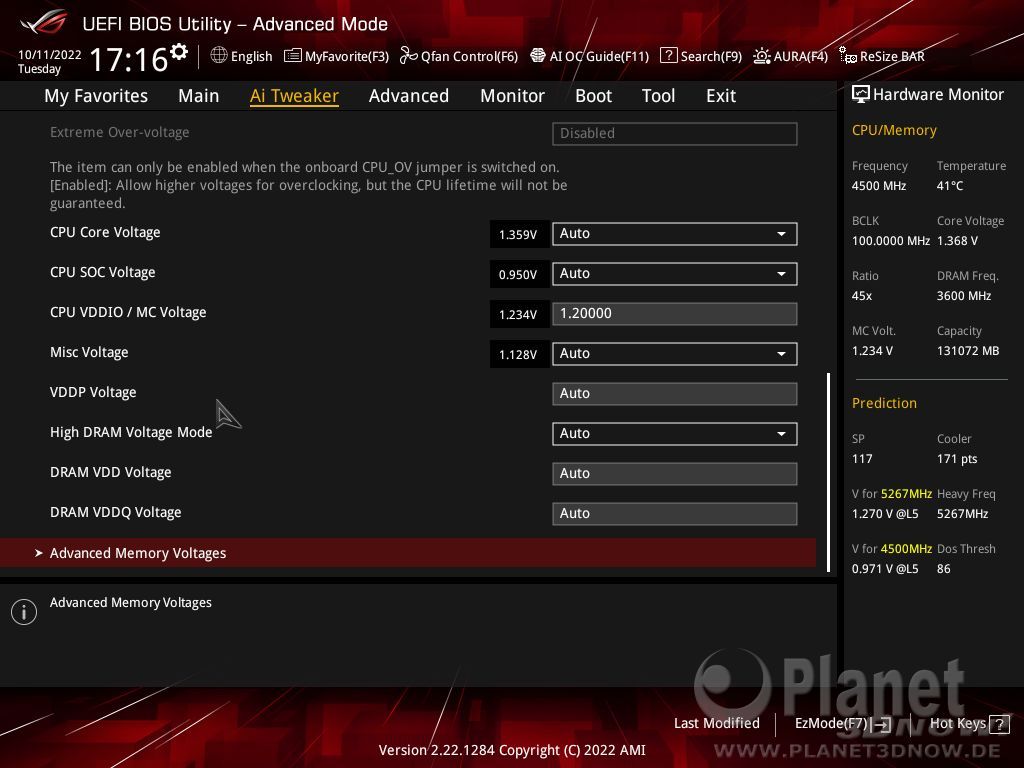Click the ROG logo icon
This screenshot has width=1024, height=768.
point(44,23)
